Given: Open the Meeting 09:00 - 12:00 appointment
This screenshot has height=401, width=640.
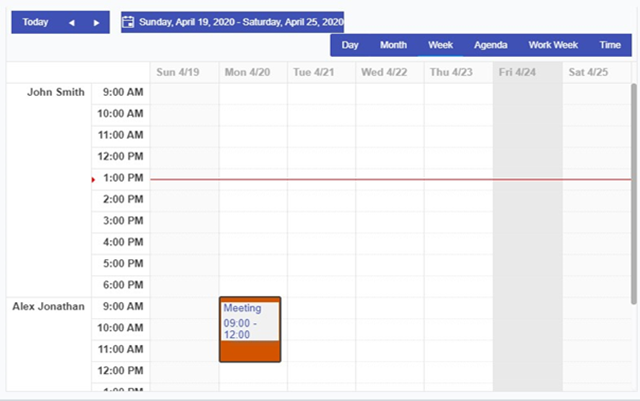Looking at the screenshot, I should [250, 330].
